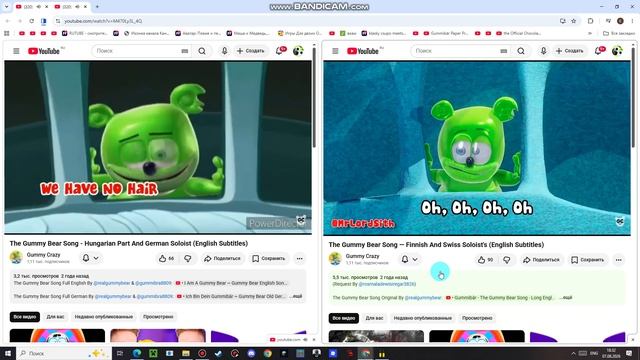640x360 pixels.
Task: Click 'Сохранить' under Hungarian Part video
Action: click(x=269, y=258)
